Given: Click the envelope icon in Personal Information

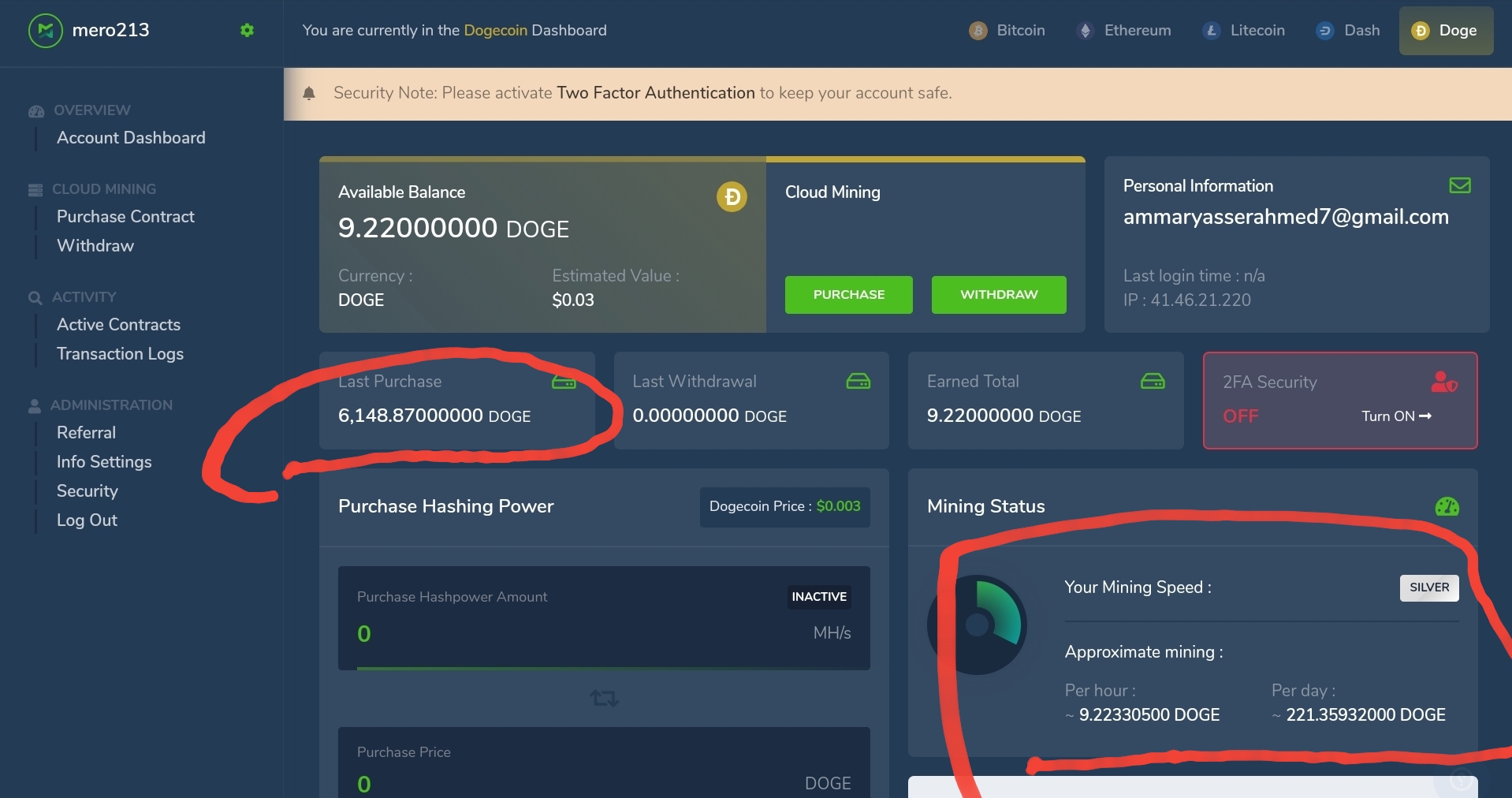Looking at the screenshot, I should pos(1460,185).
